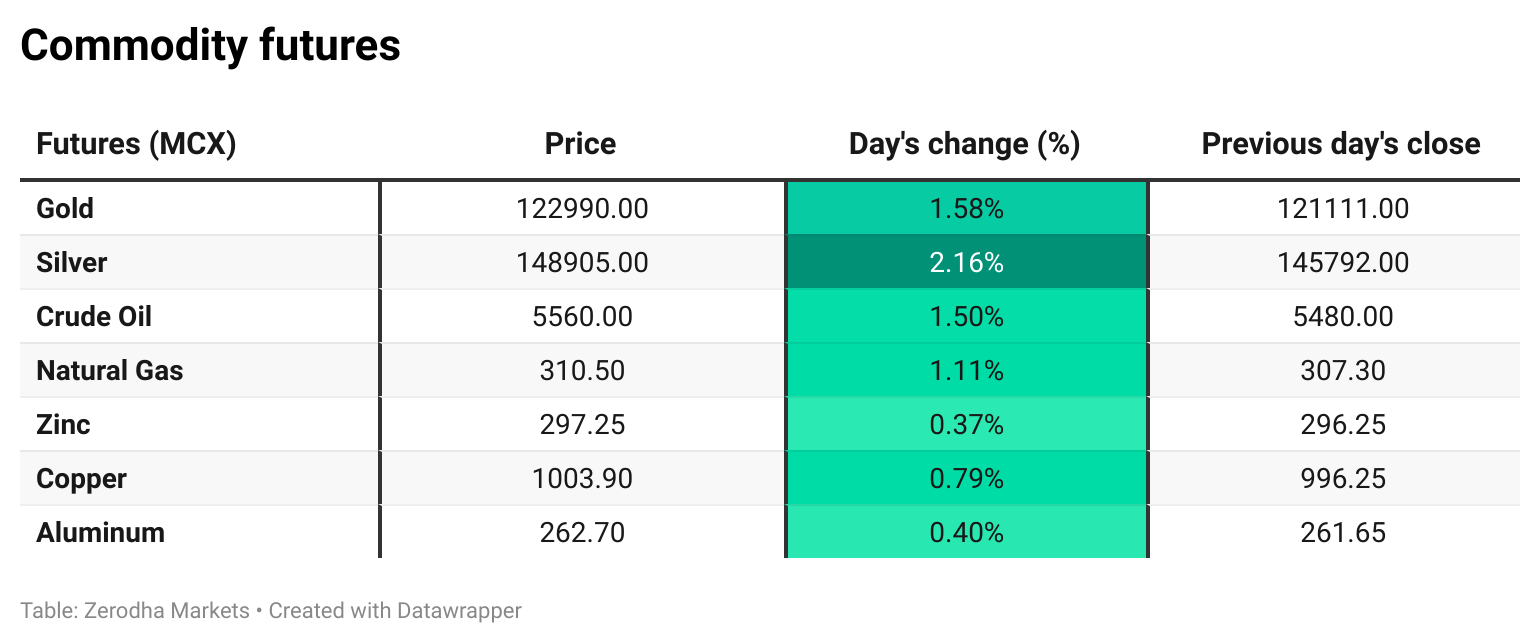The width and height of the screenshot is (1540, 644).
Task: Select the Natural Gas row label
Action: point(110,371)
